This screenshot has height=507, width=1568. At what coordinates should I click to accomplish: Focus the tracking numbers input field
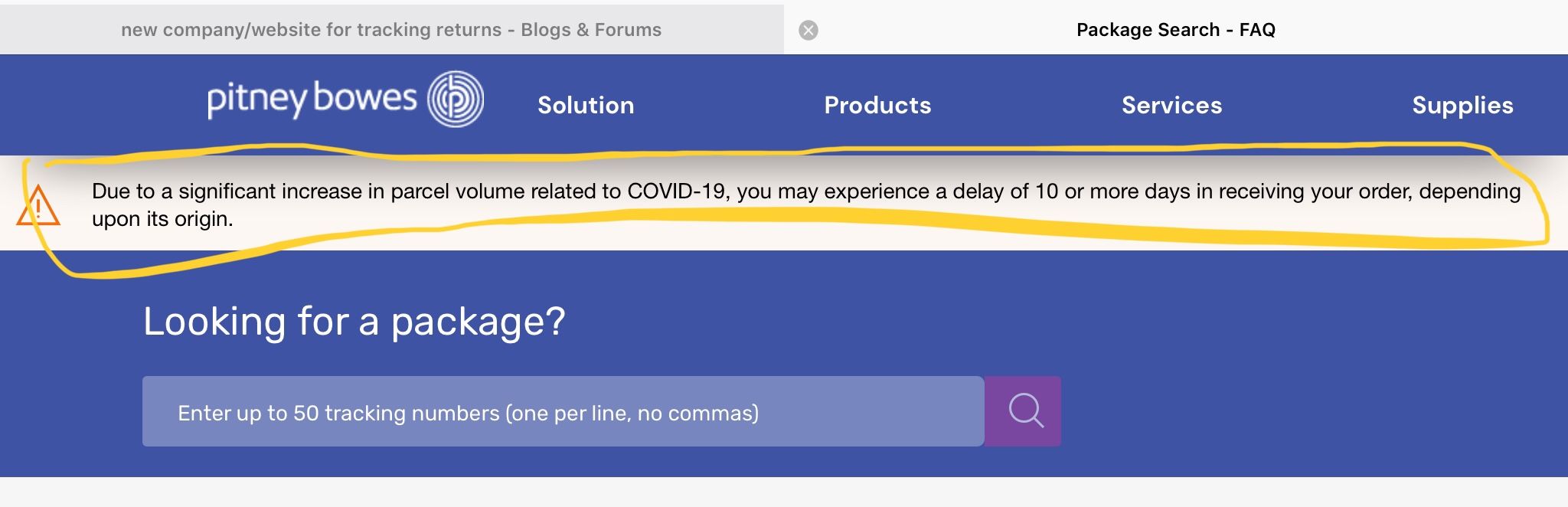(x=563, y=411)
